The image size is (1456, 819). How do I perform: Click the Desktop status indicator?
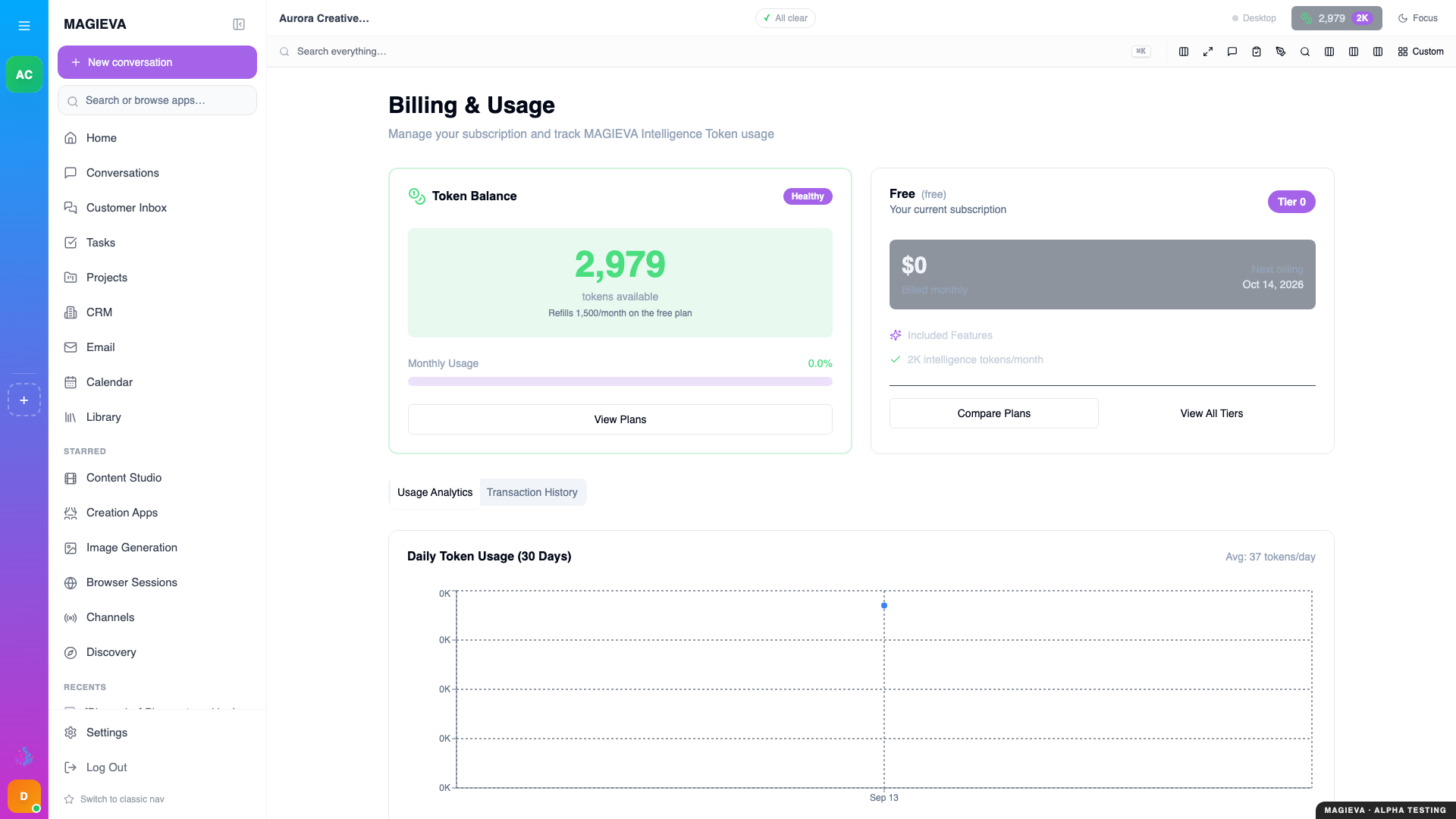pos(1254,18)
